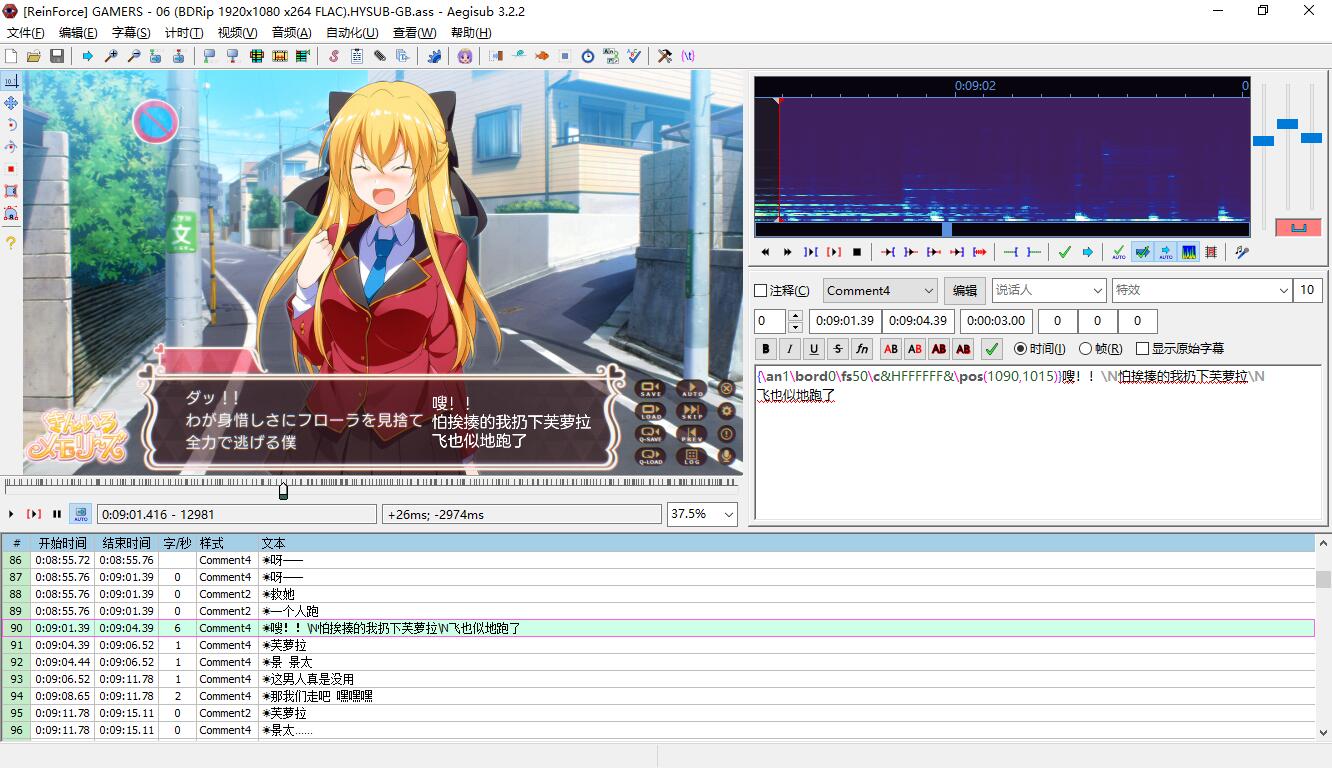Open the 自动化 Automation menu

click(352, 33)
